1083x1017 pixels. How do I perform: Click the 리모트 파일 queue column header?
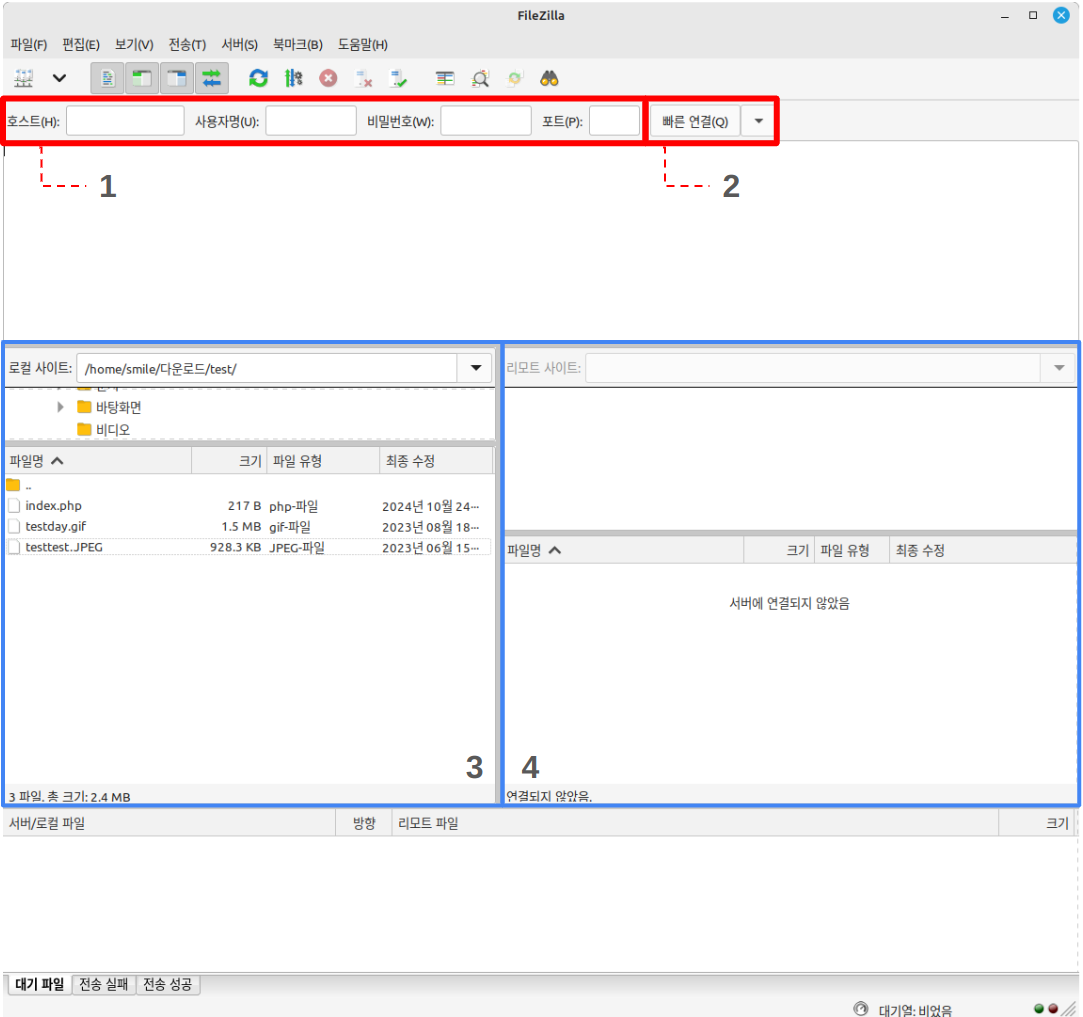tap(696, 823)
